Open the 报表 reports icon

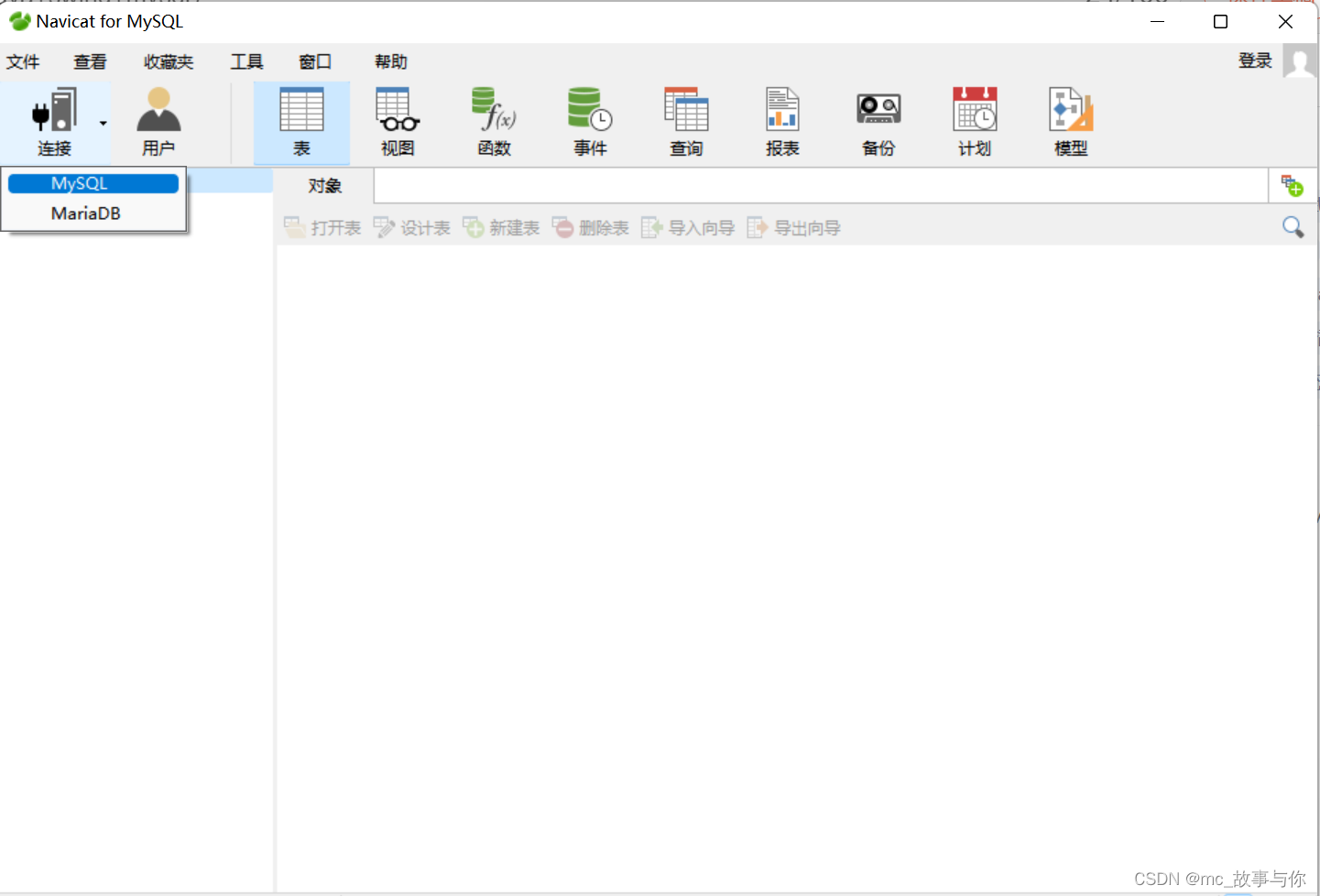tap(782, 122)
